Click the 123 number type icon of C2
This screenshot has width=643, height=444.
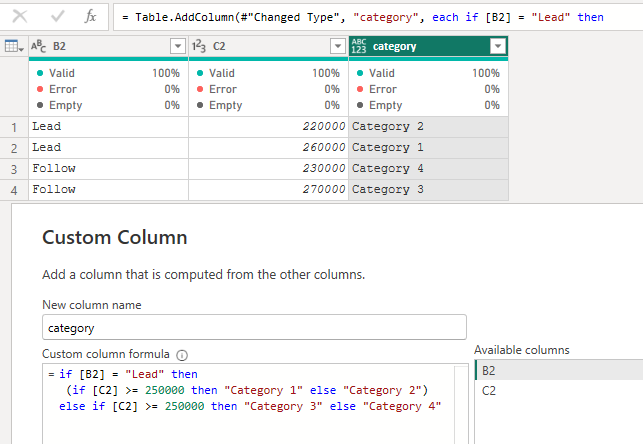pos(199,46)
